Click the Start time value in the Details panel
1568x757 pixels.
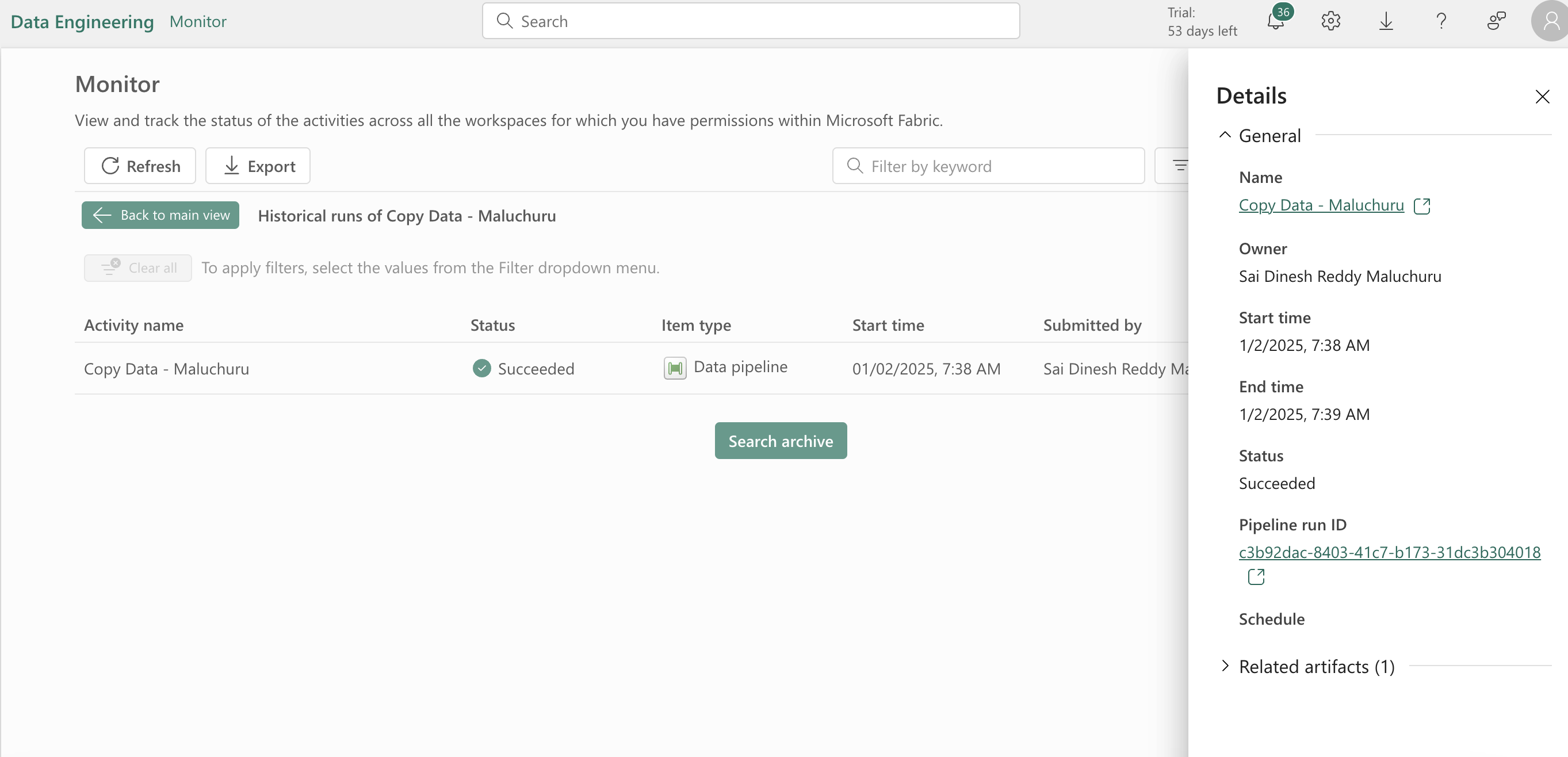(x=1304, y=345)
